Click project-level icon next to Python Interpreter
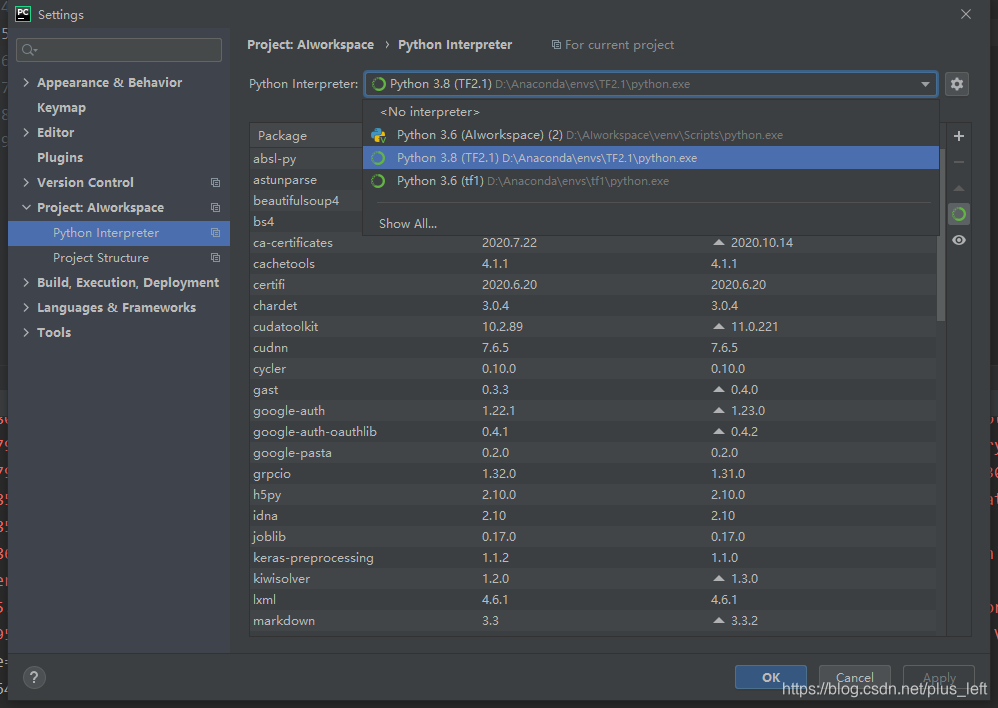 tap(216, 233)
